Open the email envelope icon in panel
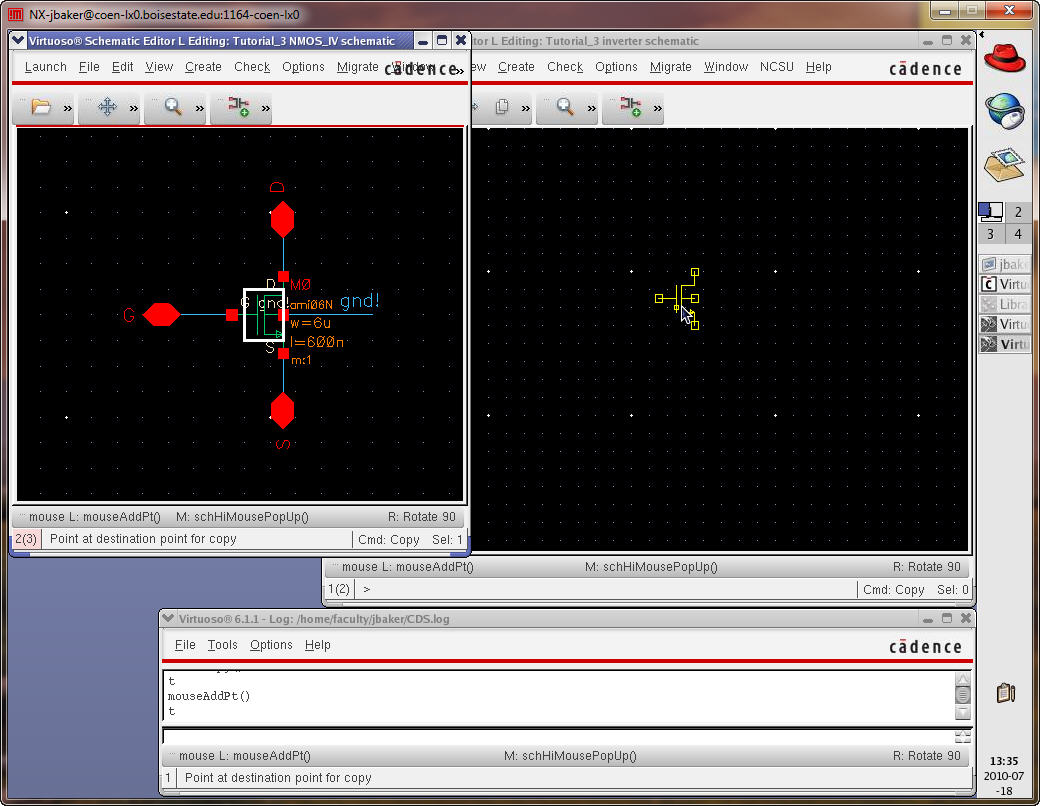This screenshot has height=806, width=1040. coord(1005,162)
